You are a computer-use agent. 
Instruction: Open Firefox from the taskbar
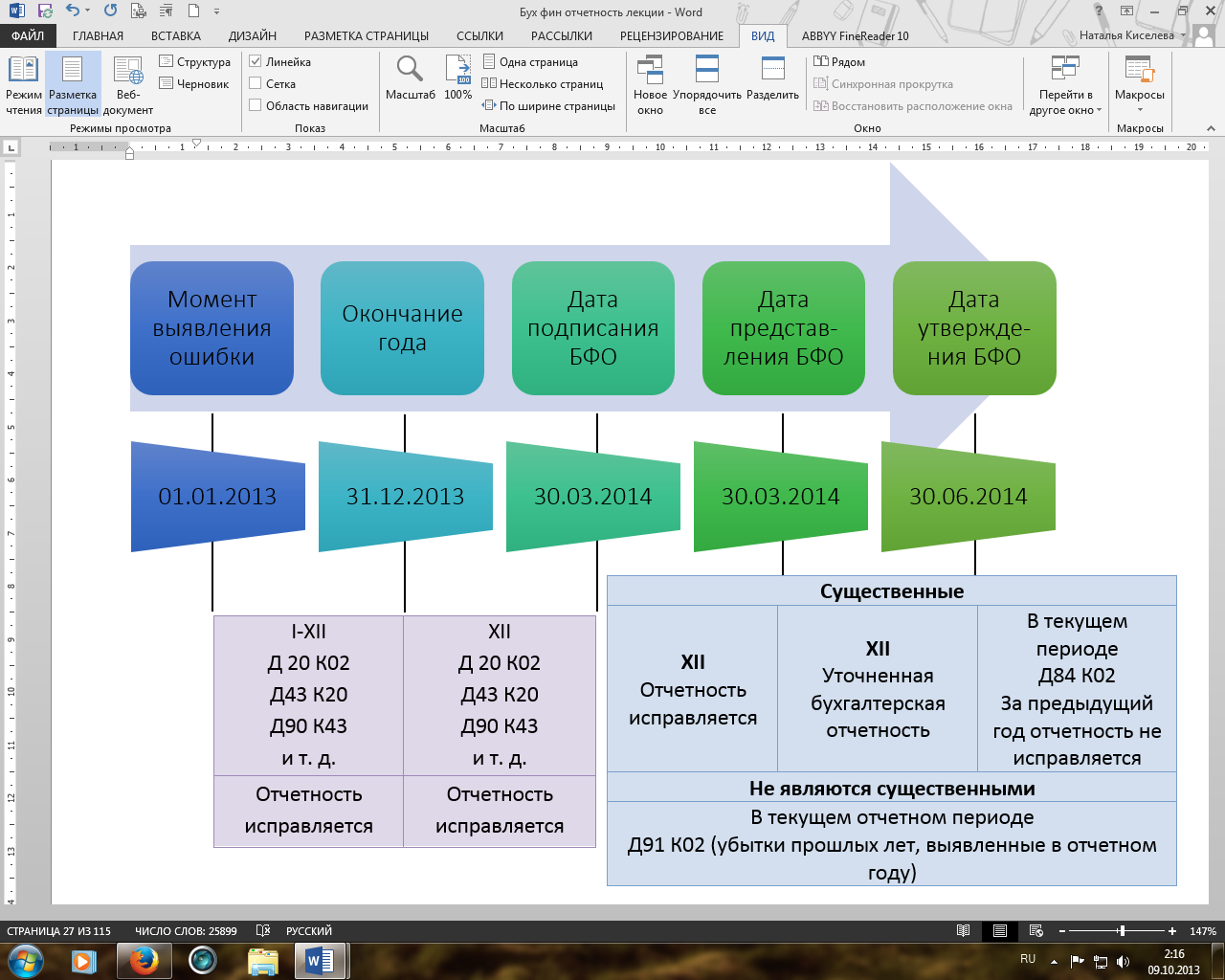point(144,960)
